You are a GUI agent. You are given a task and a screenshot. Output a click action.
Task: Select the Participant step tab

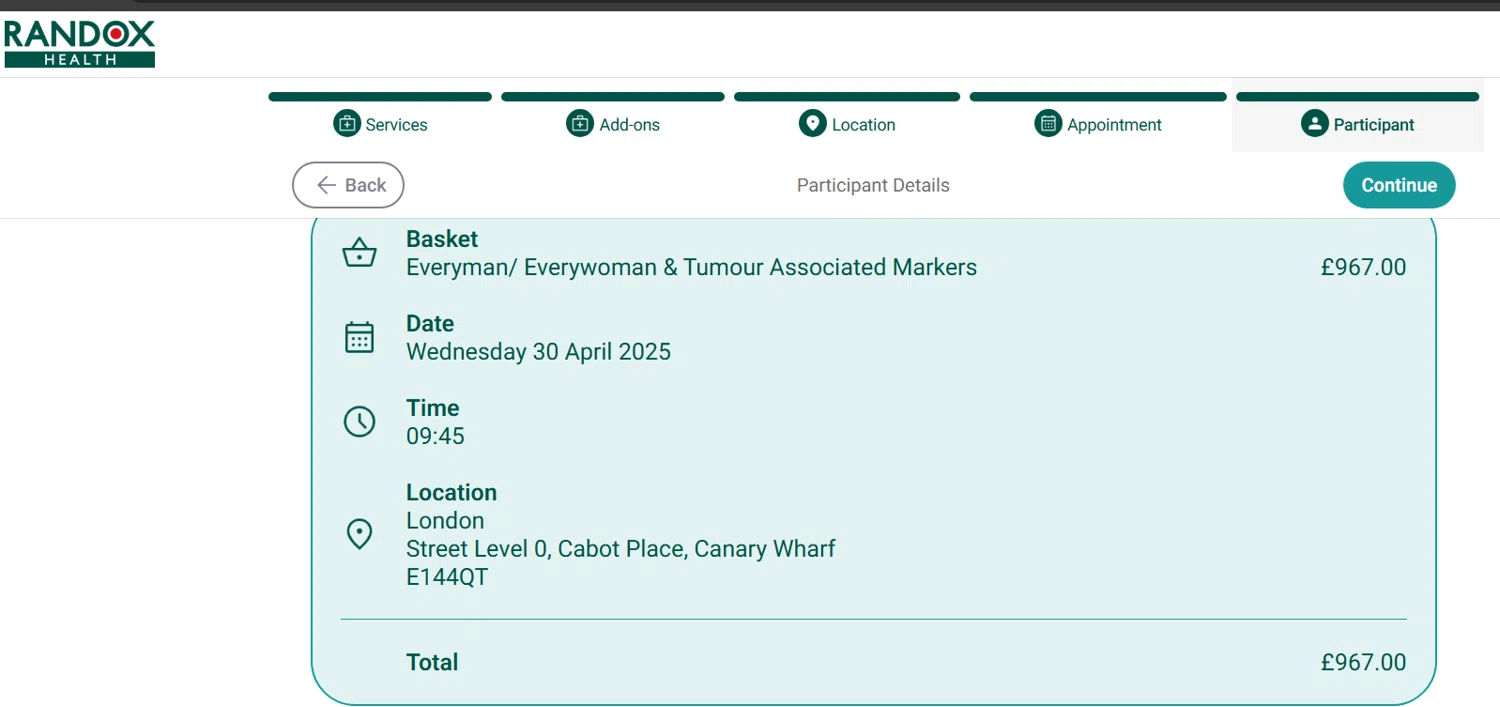click(1373, 125)
